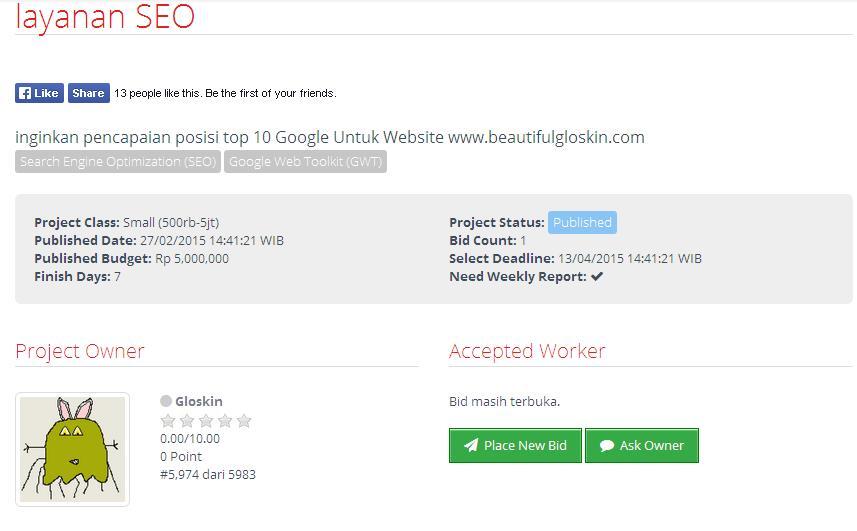Click the Facebook Like button
The image size is (857, 531).
point(39,93)
